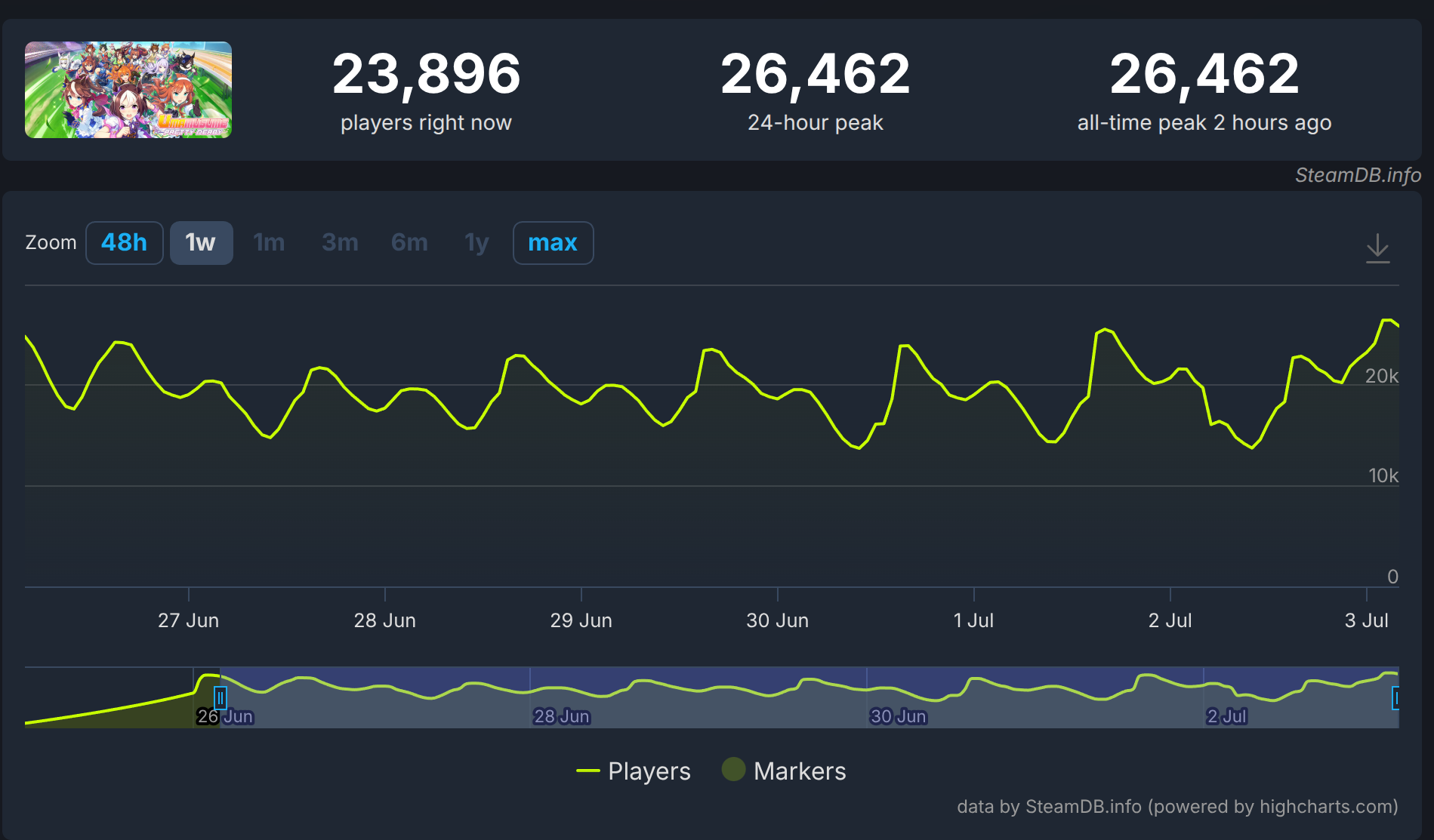Select the 1w zoom range
The height and width of the screenshot is (840, 1434).
201,243
